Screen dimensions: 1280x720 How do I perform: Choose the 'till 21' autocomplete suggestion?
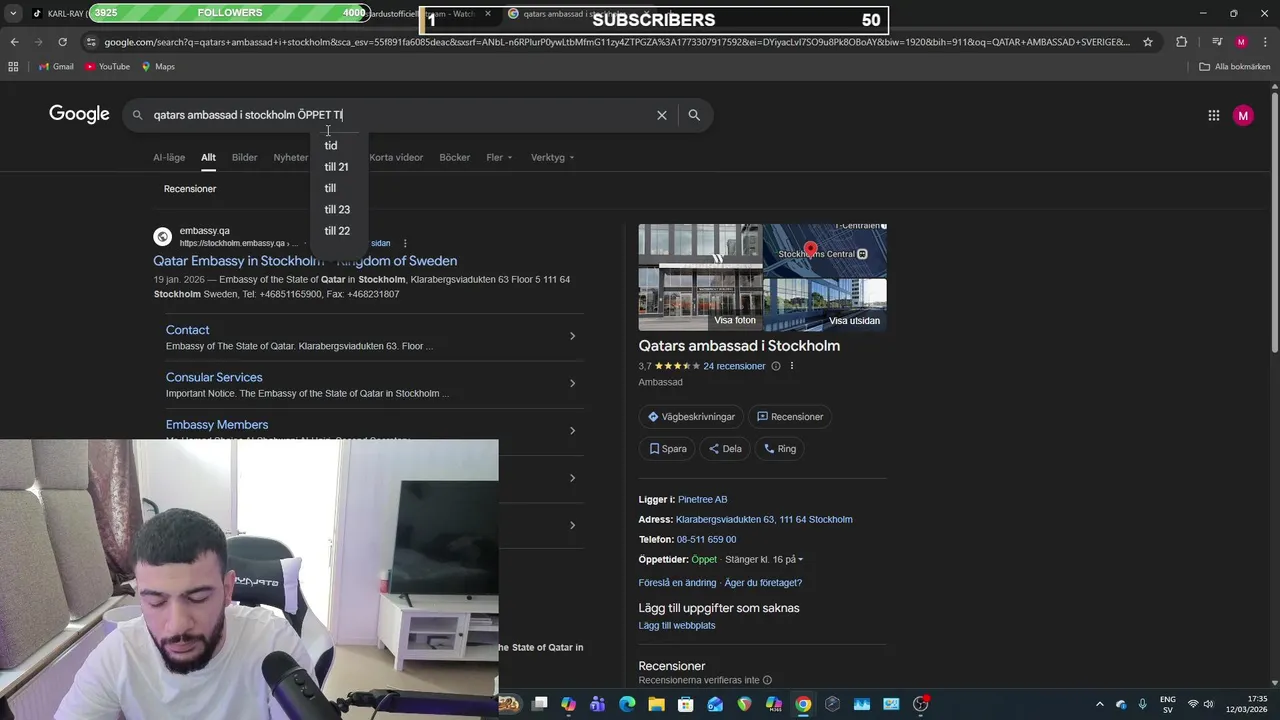336,167
